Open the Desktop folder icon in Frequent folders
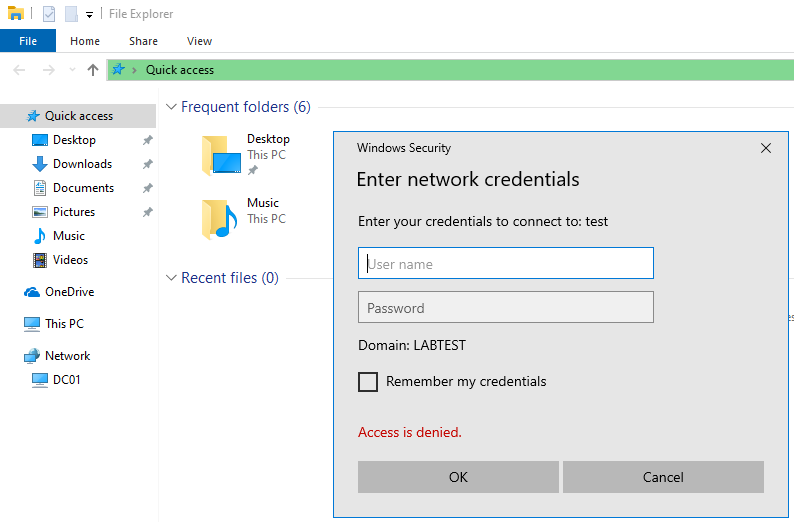794x522 pixels. coord(221,156)
